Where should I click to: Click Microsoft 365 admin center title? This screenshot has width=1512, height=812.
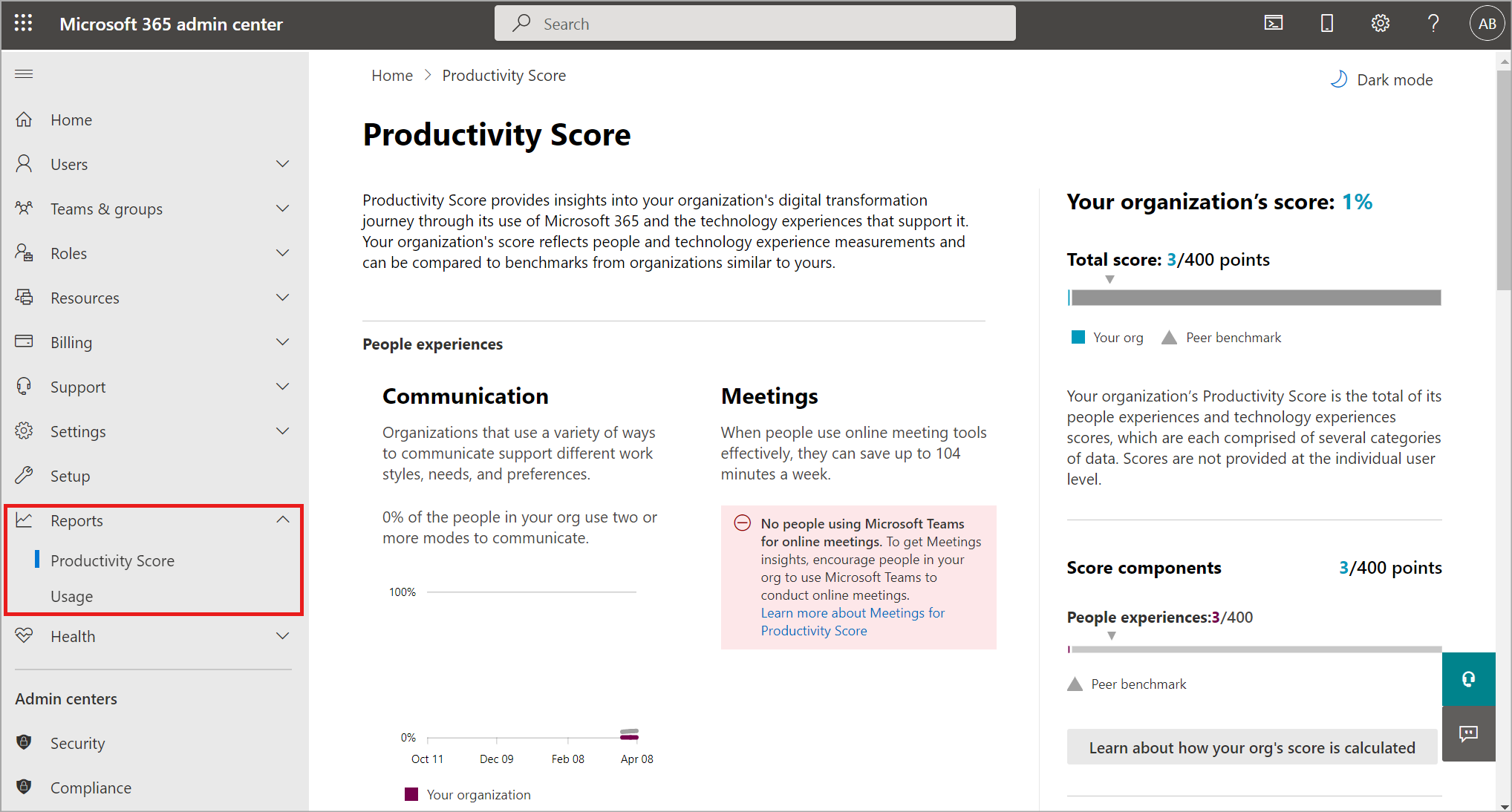[171, 24]
